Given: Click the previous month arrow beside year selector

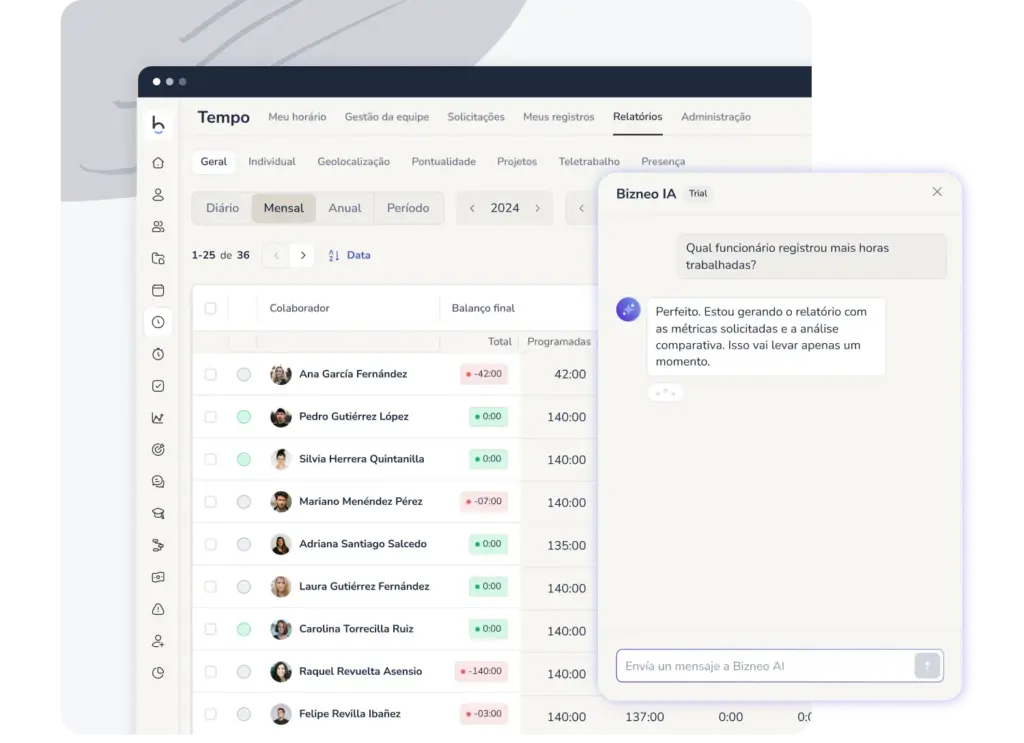Looking at the screenshot, I should pyautogui.click(x=581, y=208).
